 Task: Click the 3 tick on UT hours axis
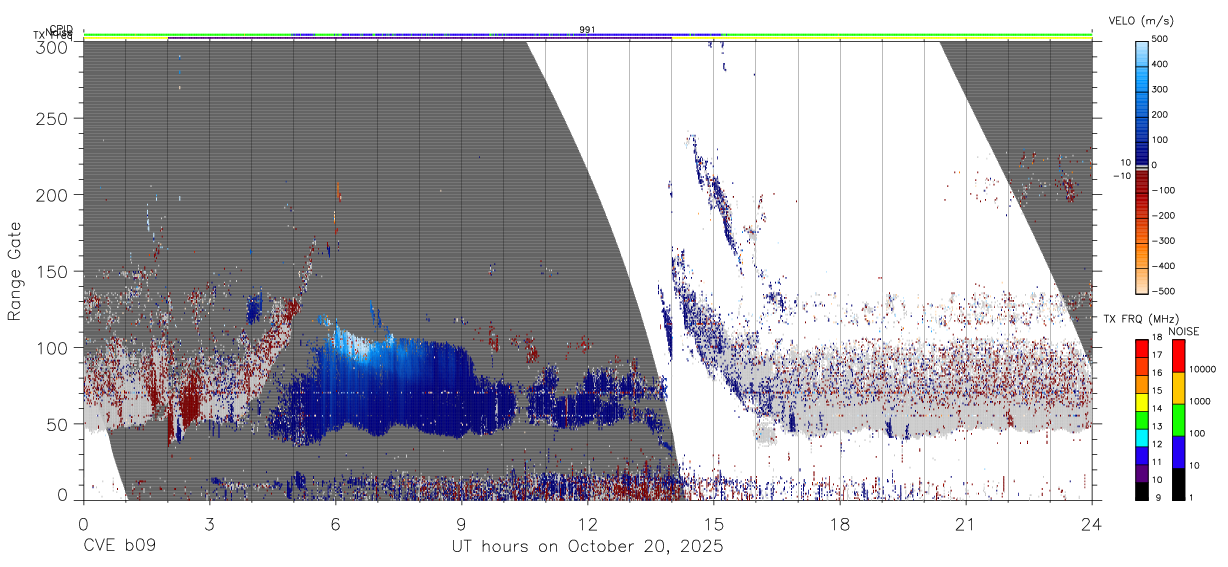(x=209, y=523)
